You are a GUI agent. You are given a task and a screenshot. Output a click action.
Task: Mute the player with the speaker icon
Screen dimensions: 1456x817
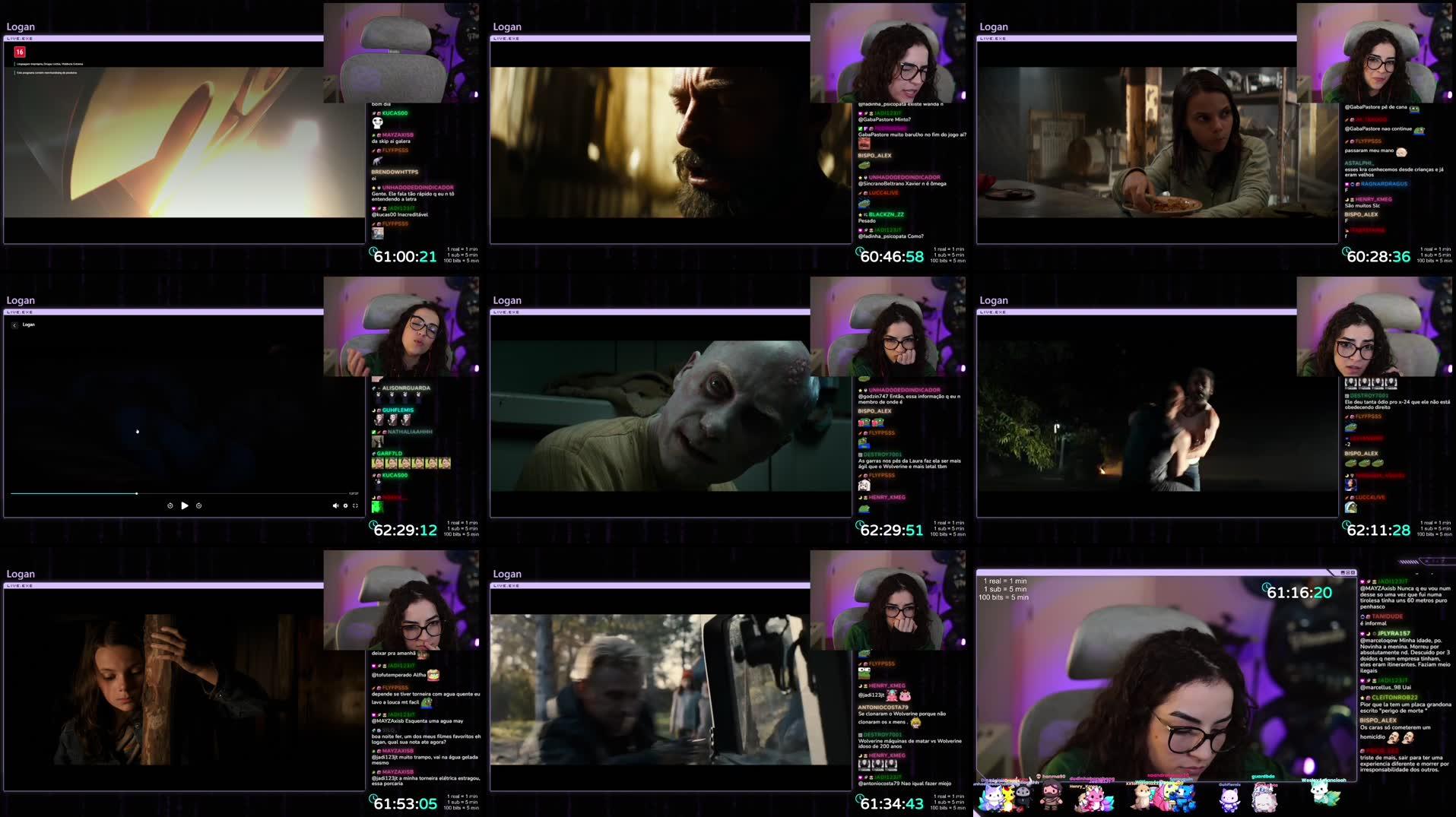click(335, 505)
